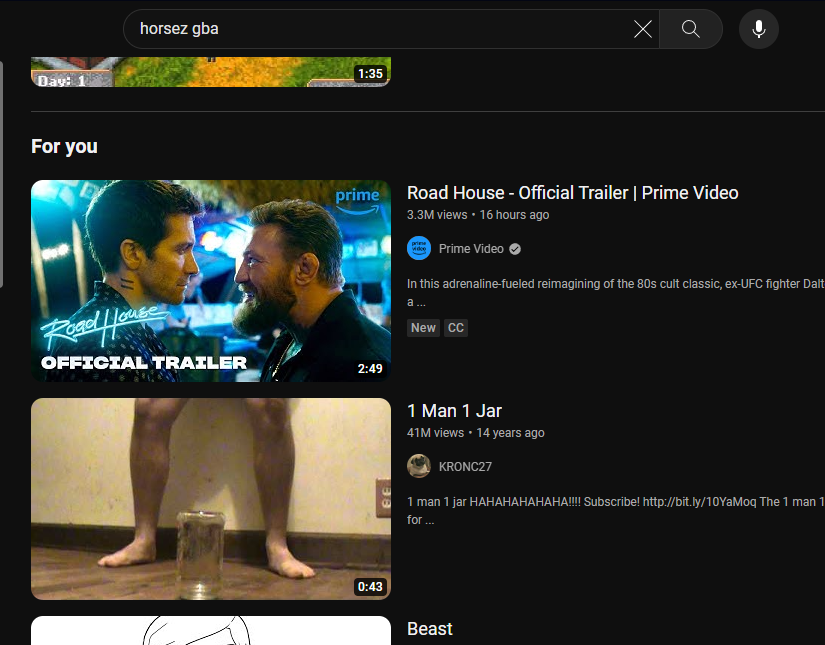
Task: Click the magnifying glass search button
Action: [690, 29]
